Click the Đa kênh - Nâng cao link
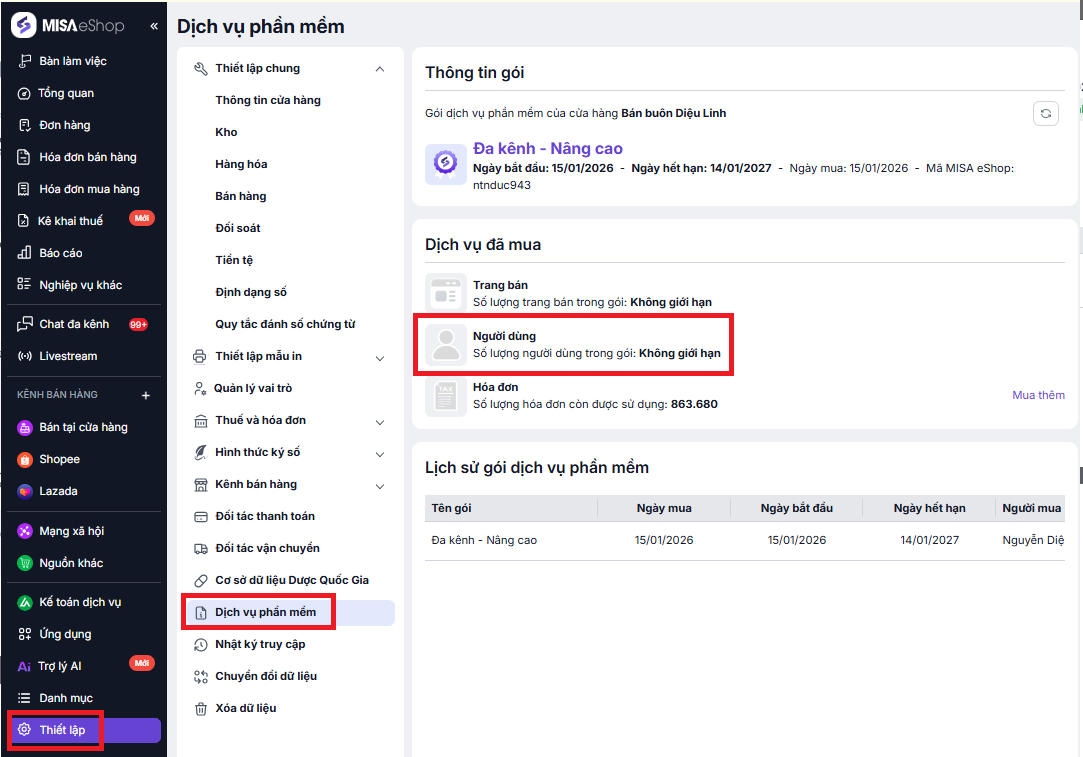The image size is (1083, 757). 548,148
